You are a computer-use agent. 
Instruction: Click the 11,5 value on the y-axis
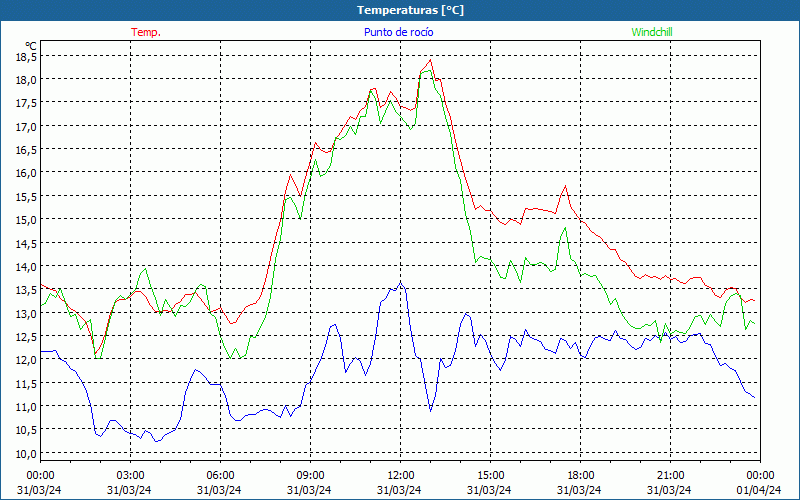tap(26, 383)
